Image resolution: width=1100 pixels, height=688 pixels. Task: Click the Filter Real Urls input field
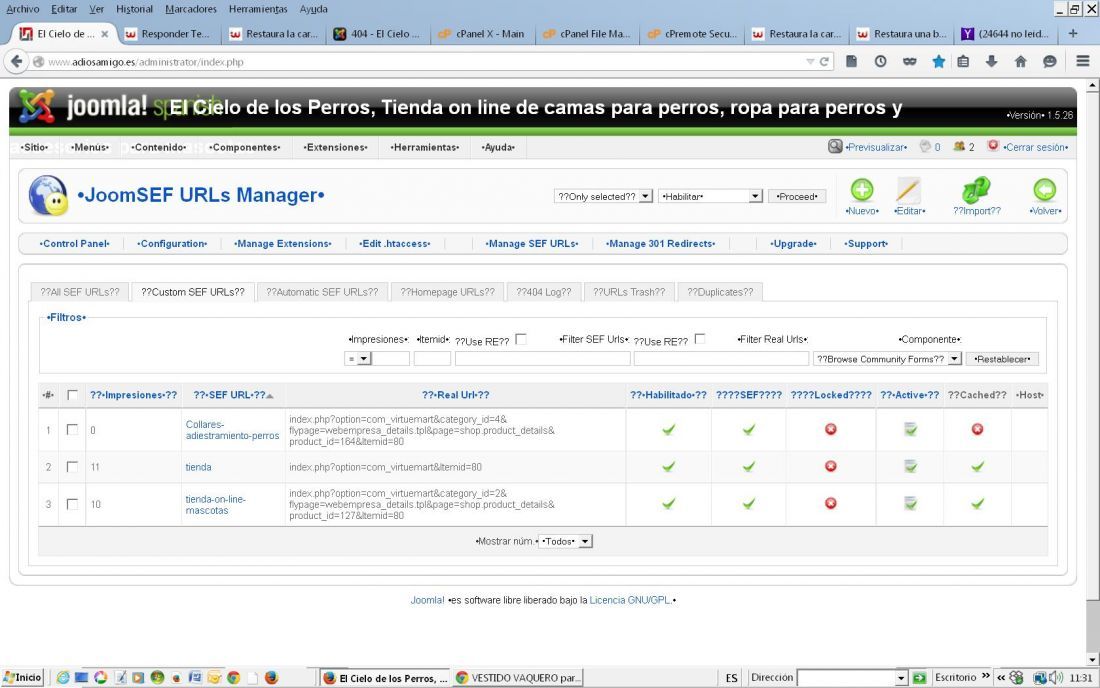721,358
